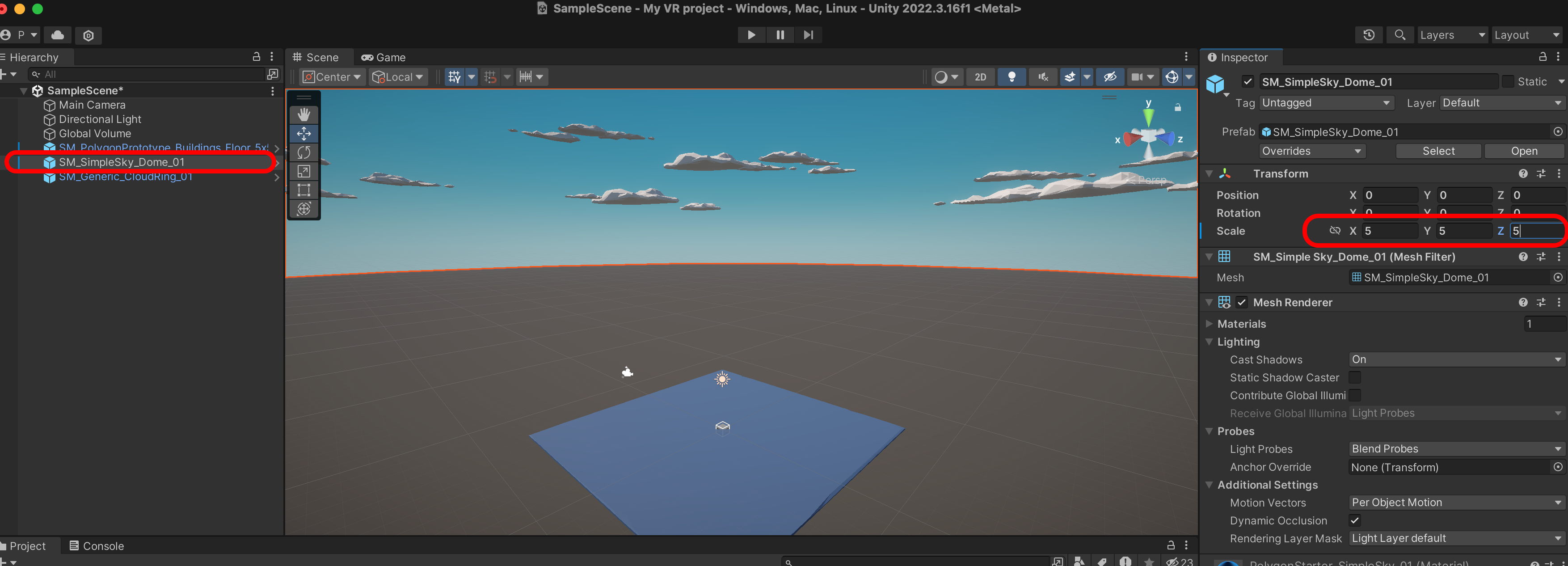Click the prefab Open button
Screen dimensions: 1568x566
1524,151
